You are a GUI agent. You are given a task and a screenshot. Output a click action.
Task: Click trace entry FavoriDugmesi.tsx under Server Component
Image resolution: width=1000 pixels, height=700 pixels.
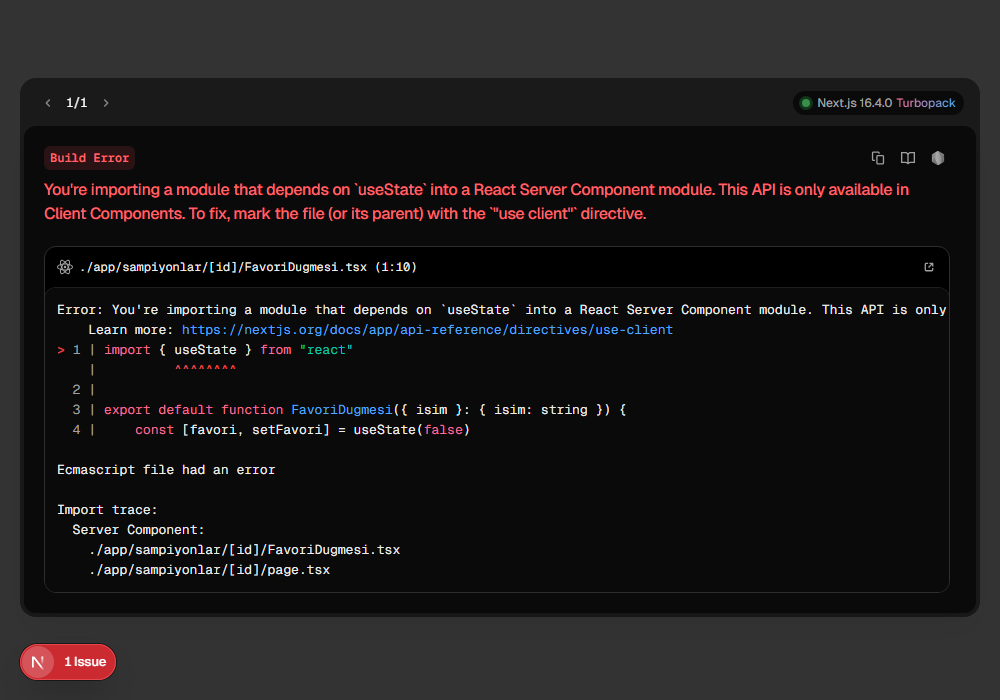click(244, 550)
